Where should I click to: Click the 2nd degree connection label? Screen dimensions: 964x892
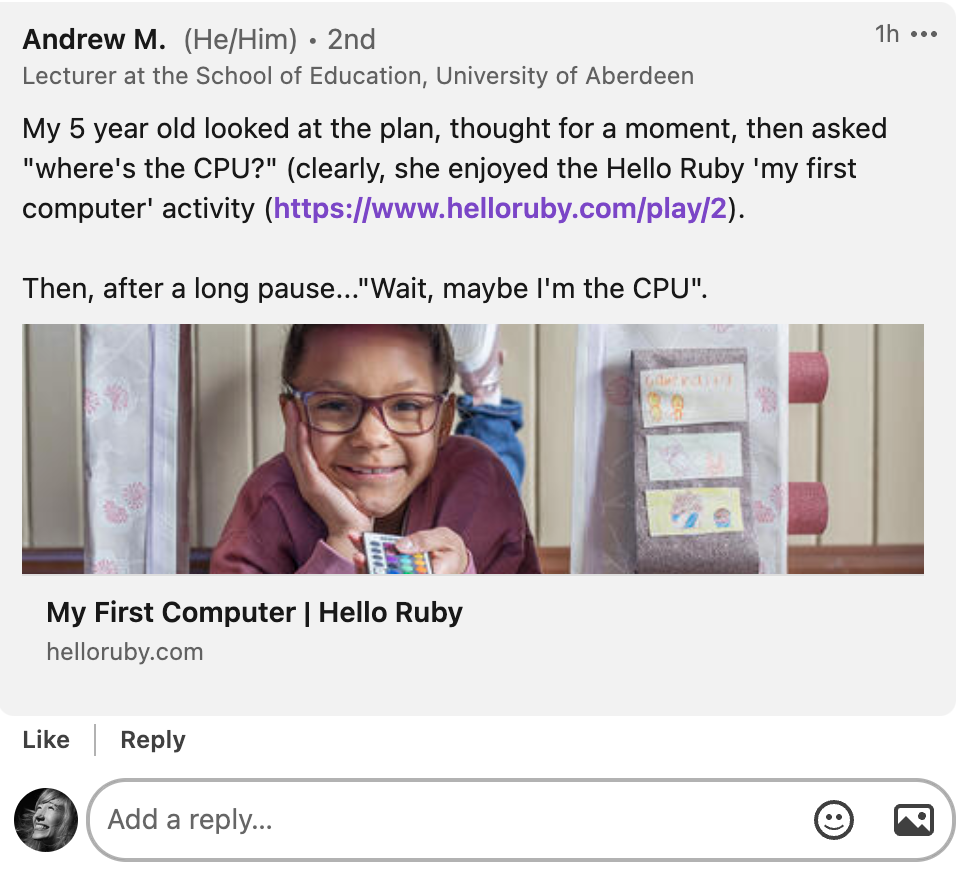(351, 40)
